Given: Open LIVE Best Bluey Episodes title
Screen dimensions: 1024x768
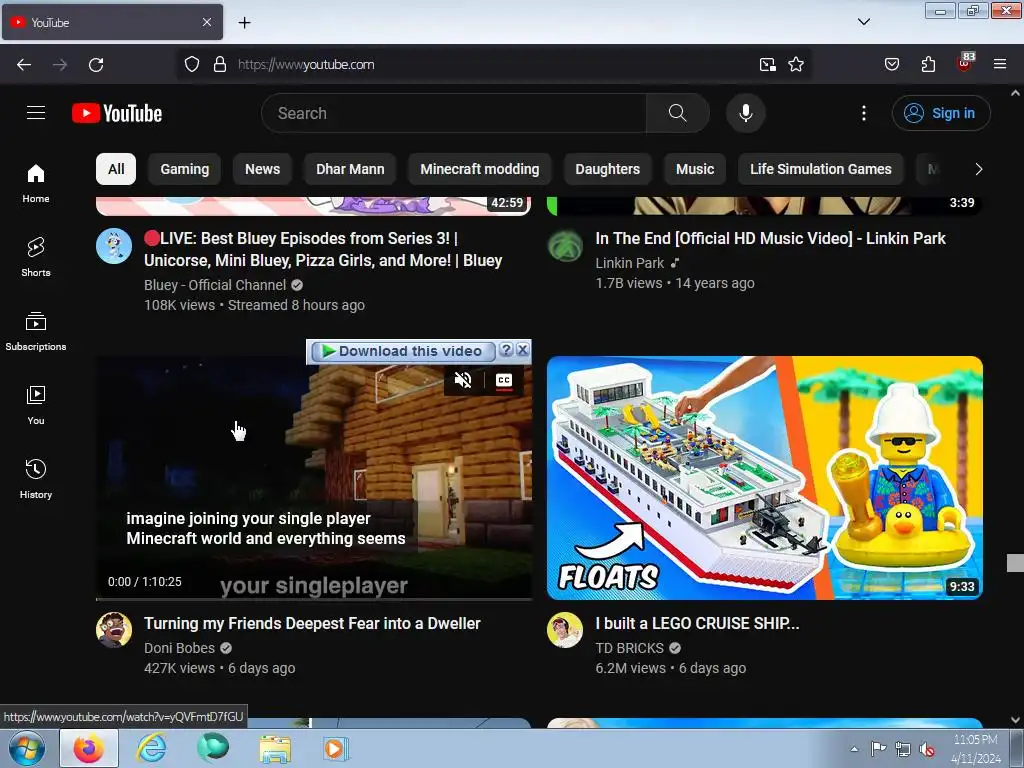Looking at the screenshot, I should [323, 249].
